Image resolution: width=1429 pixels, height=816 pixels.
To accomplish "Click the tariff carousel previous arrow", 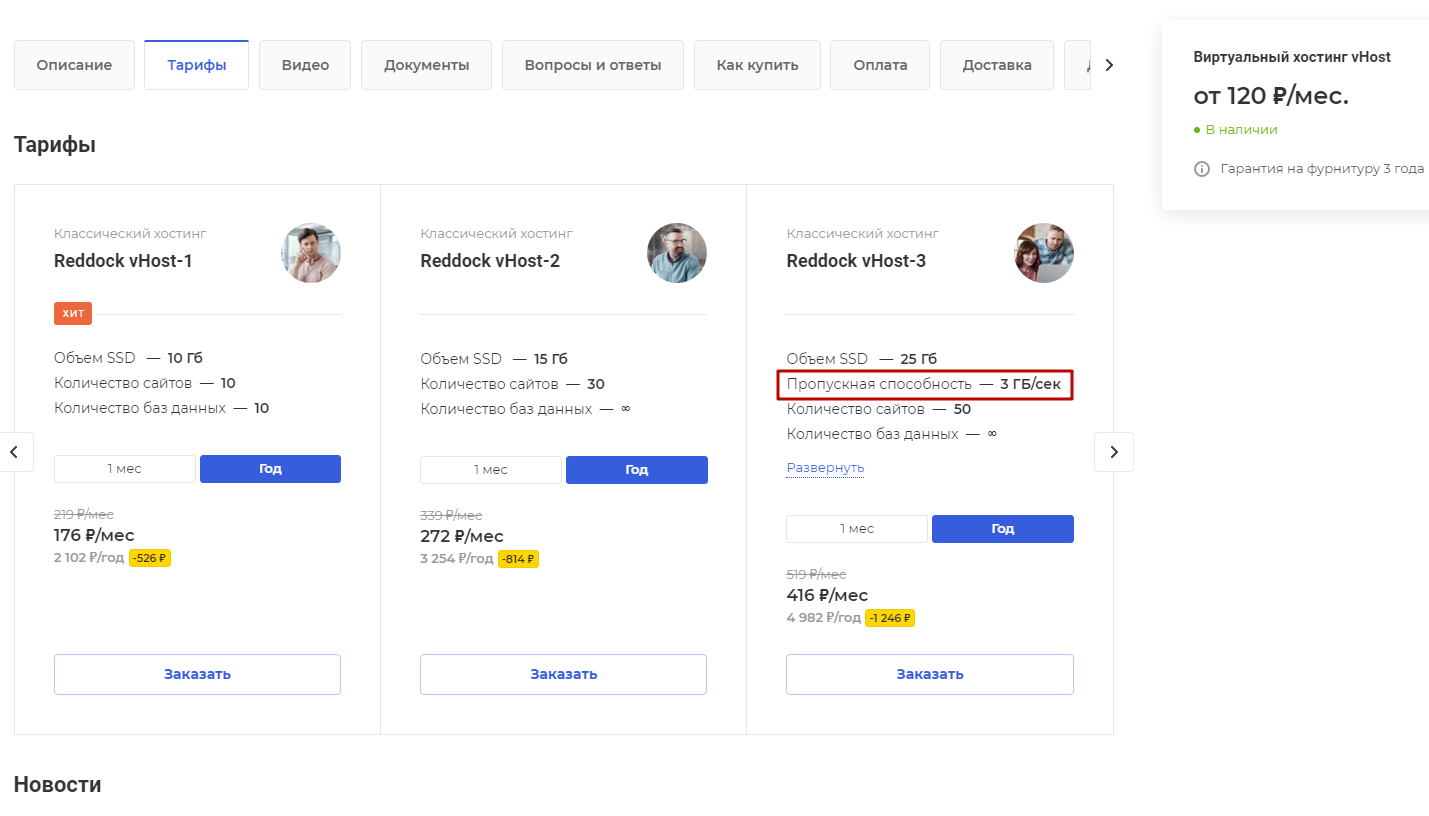I will tap(14, 452).
